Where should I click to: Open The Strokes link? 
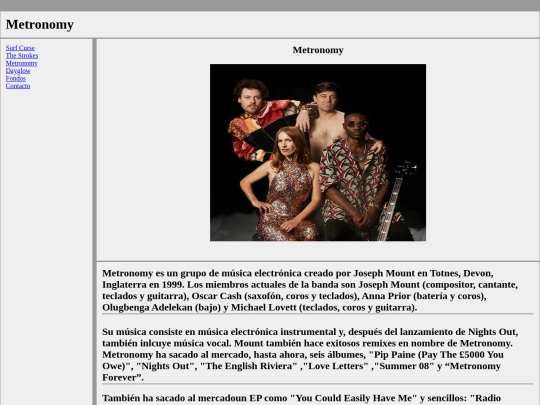pyautogui.click(x=22, y=55)
